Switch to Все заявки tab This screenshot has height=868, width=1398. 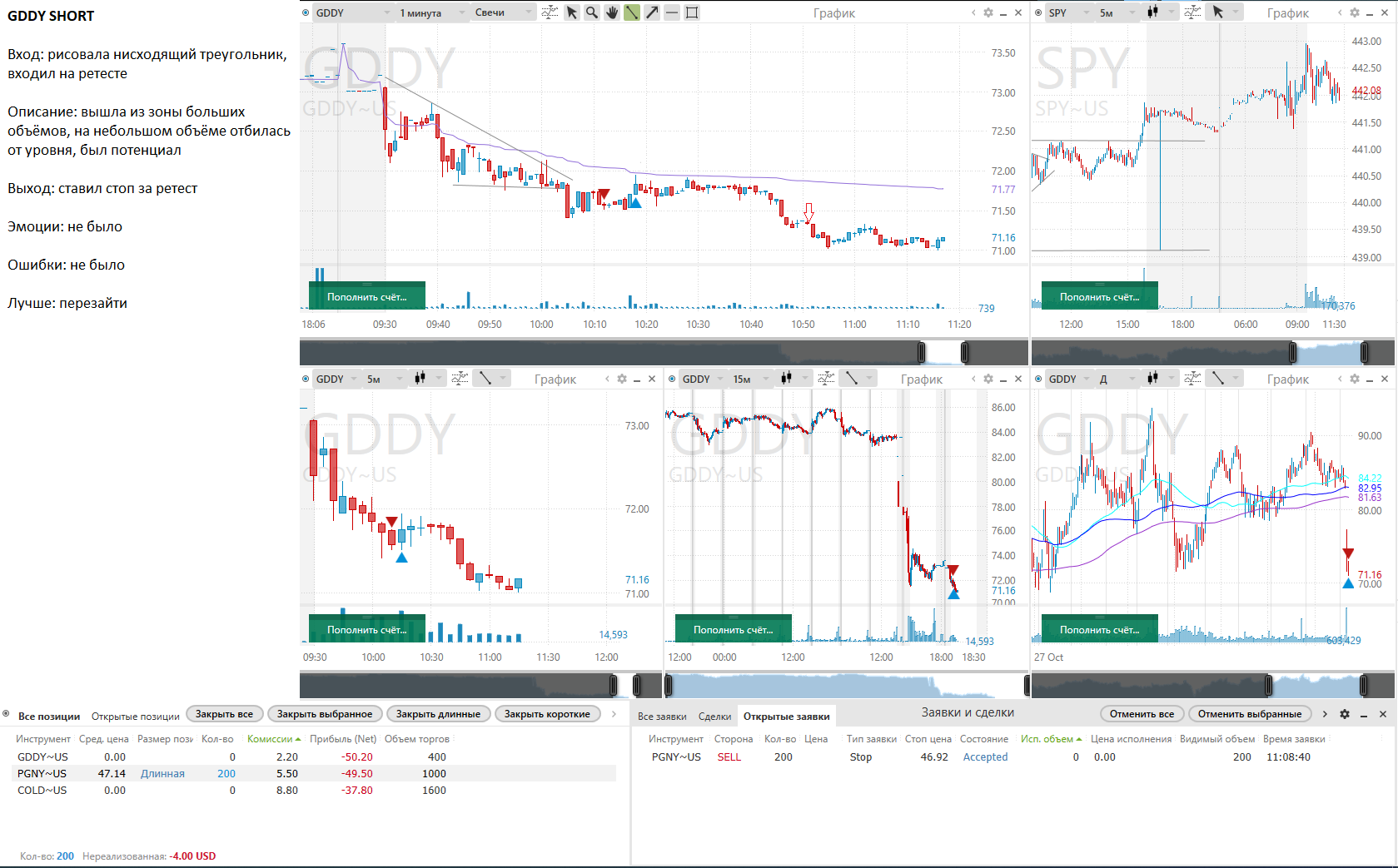(x=662, y=717)
